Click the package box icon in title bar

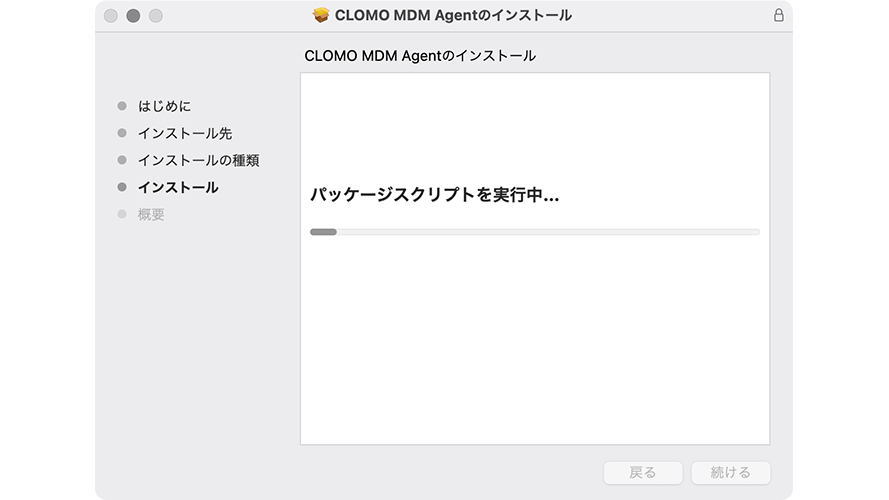[x=321, y=15]
